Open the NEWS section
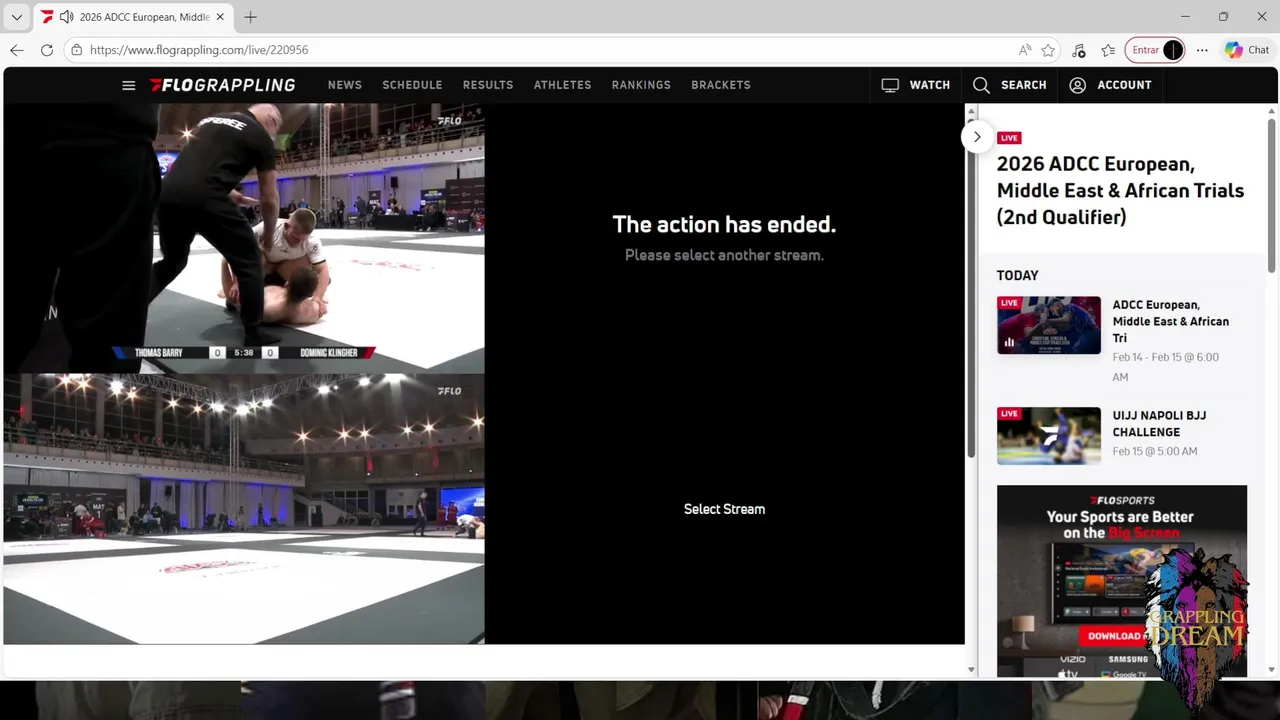 tap(345, 85)
